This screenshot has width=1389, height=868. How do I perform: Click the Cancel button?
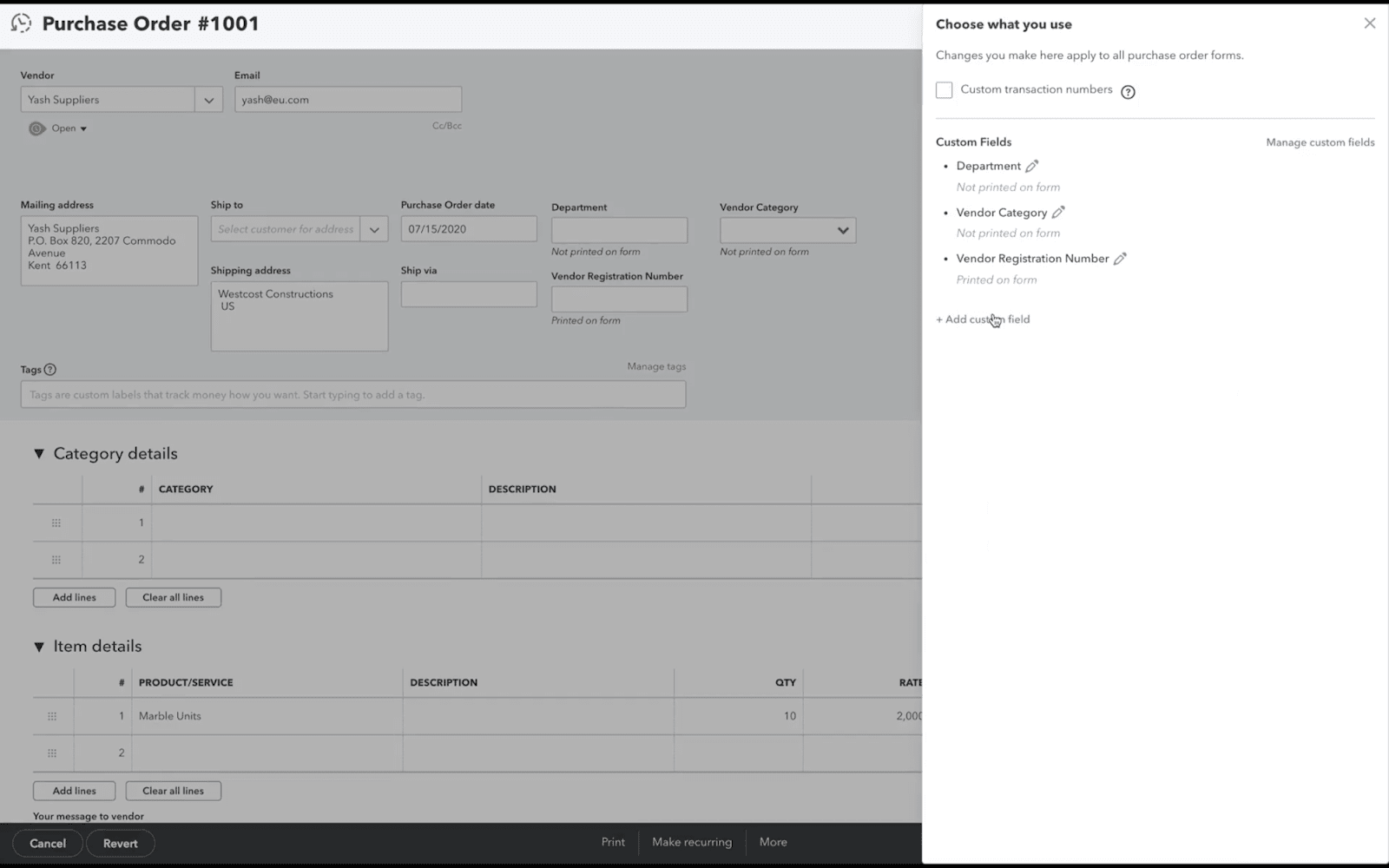[48, 844]
